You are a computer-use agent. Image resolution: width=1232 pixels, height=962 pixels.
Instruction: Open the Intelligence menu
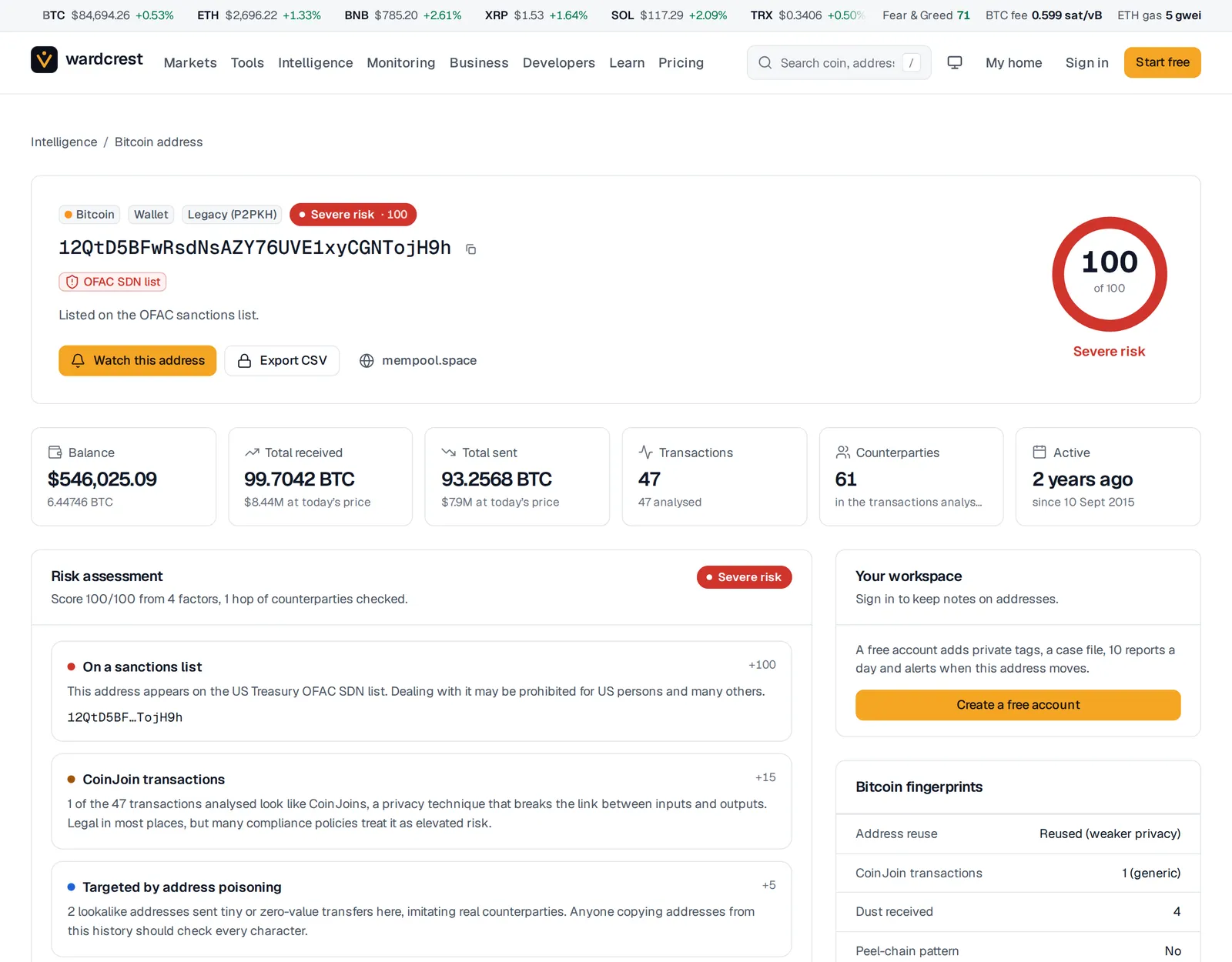click(315, 63)
